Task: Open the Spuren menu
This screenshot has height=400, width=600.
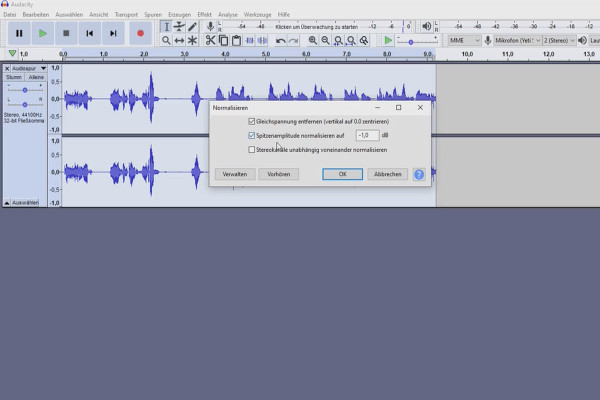Action: [x=153, y=15]
